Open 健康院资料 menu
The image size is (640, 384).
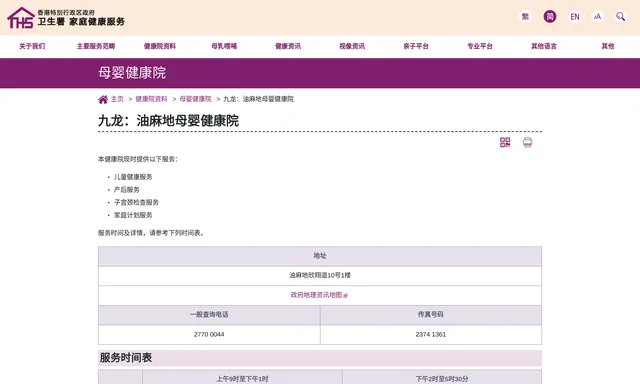tap(160, 46)
